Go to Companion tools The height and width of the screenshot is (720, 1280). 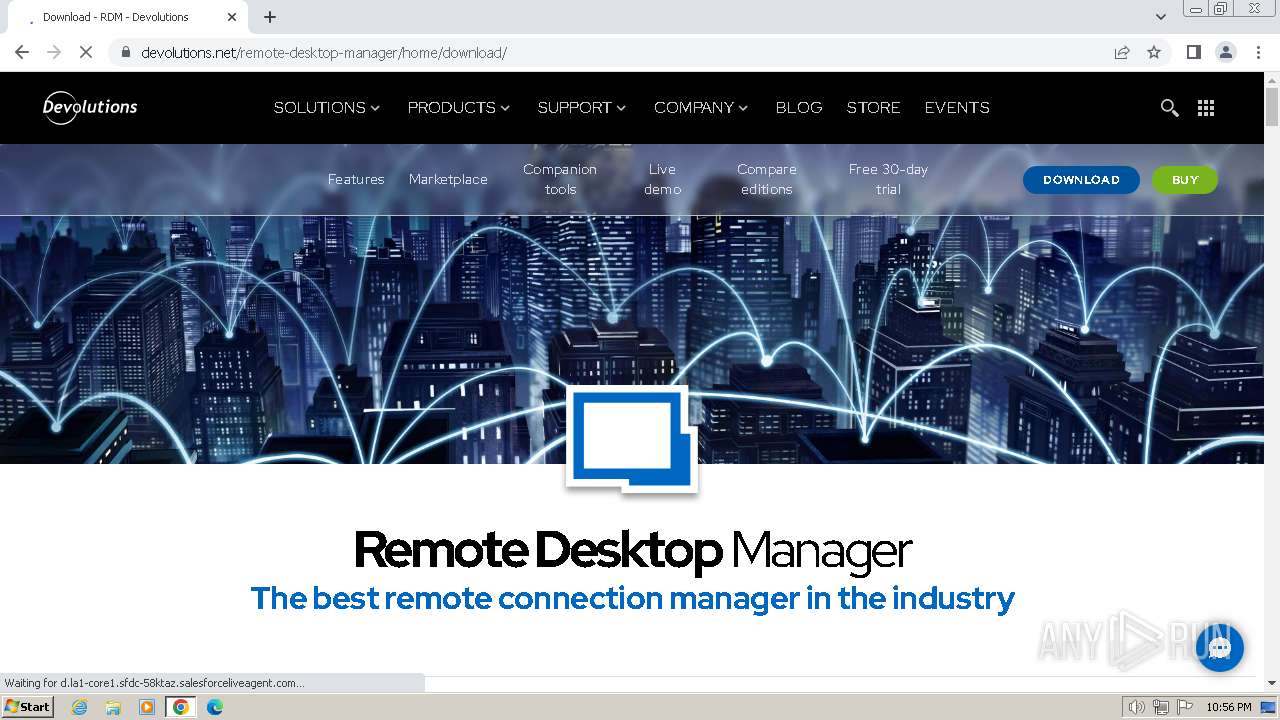tap(560, 179)
